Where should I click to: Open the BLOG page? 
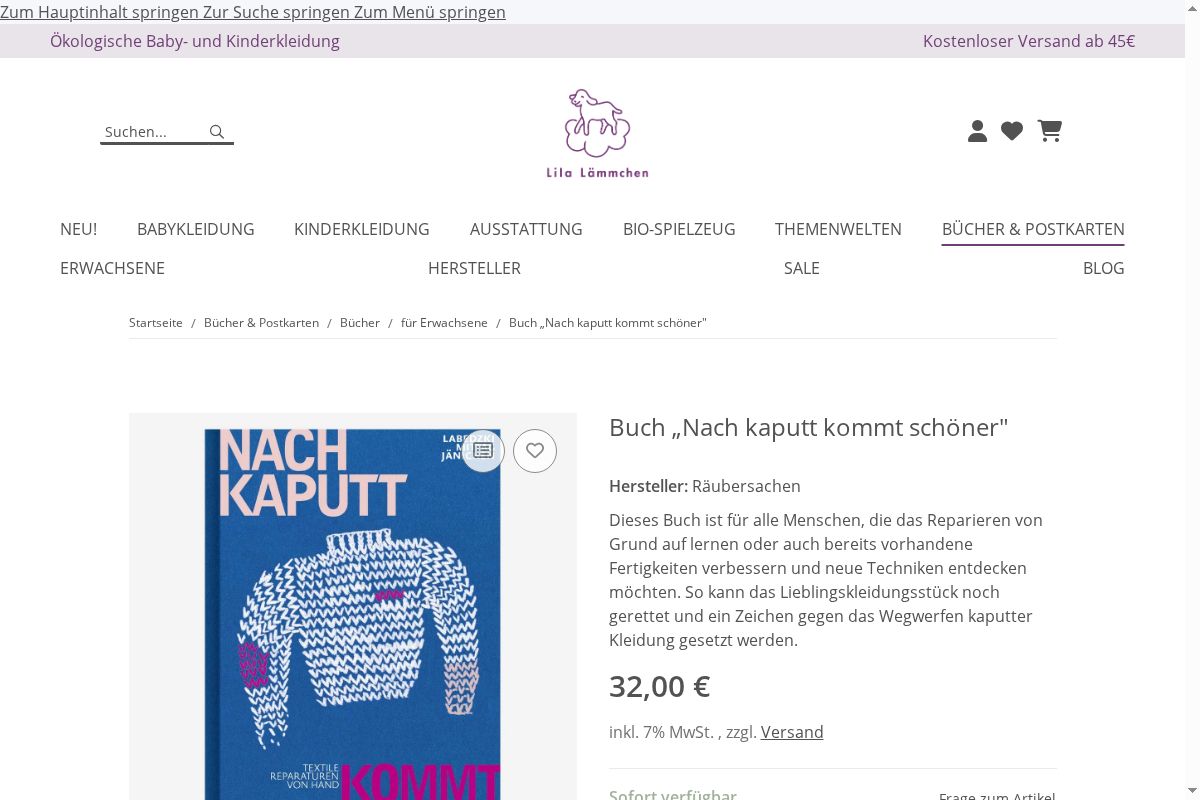[x=1104, y=268]
